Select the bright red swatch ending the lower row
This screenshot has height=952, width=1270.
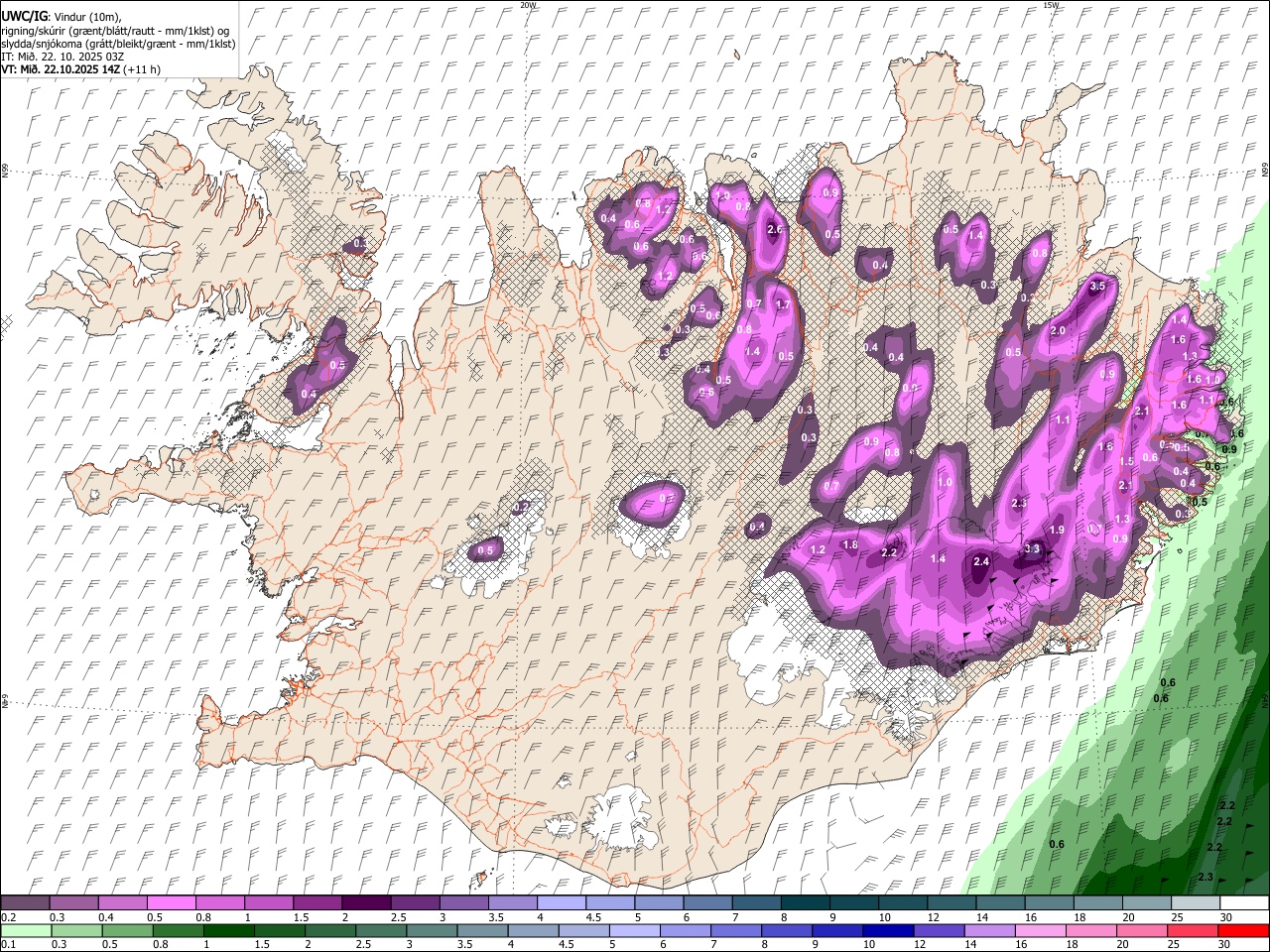pyautogui.click(x=1244, y=930)
